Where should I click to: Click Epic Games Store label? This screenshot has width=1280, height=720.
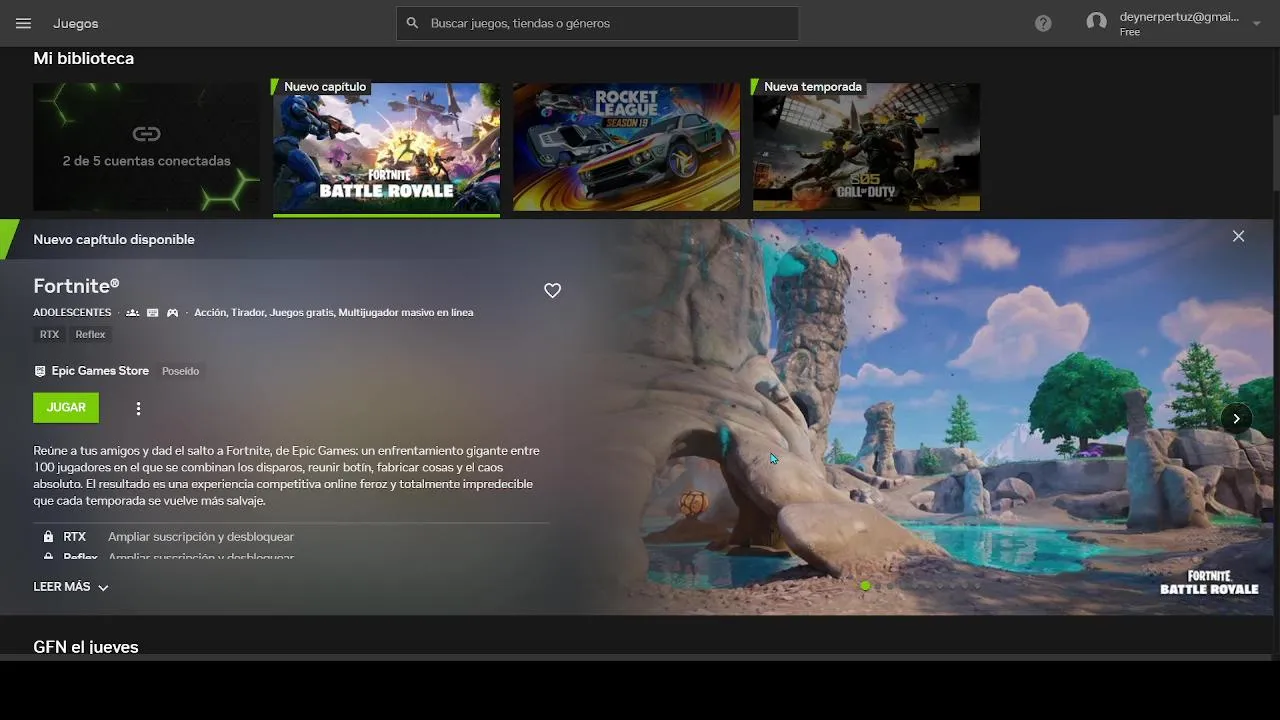point(100,371)
